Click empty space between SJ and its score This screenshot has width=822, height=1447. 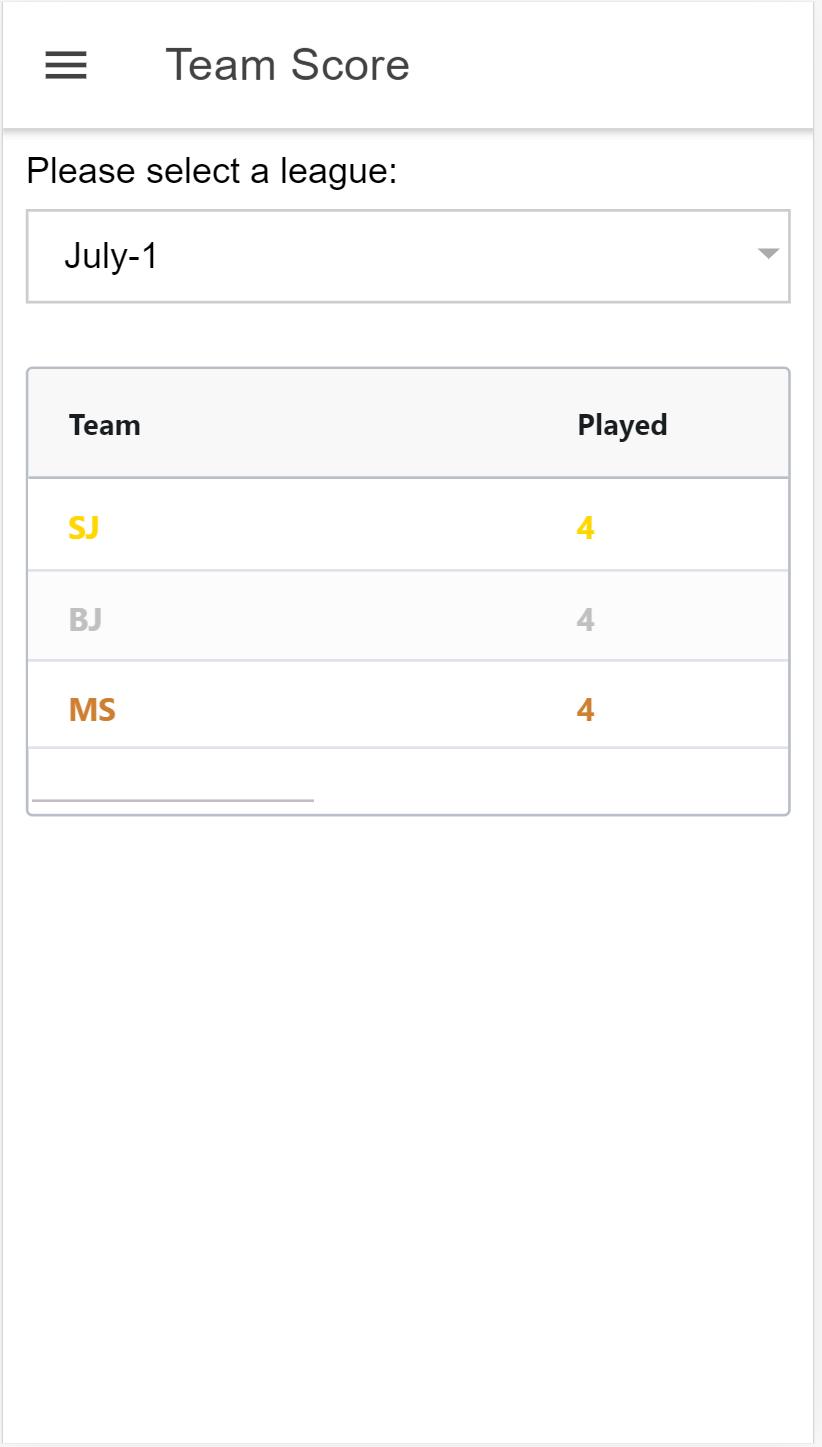click(x=330, y=527)
